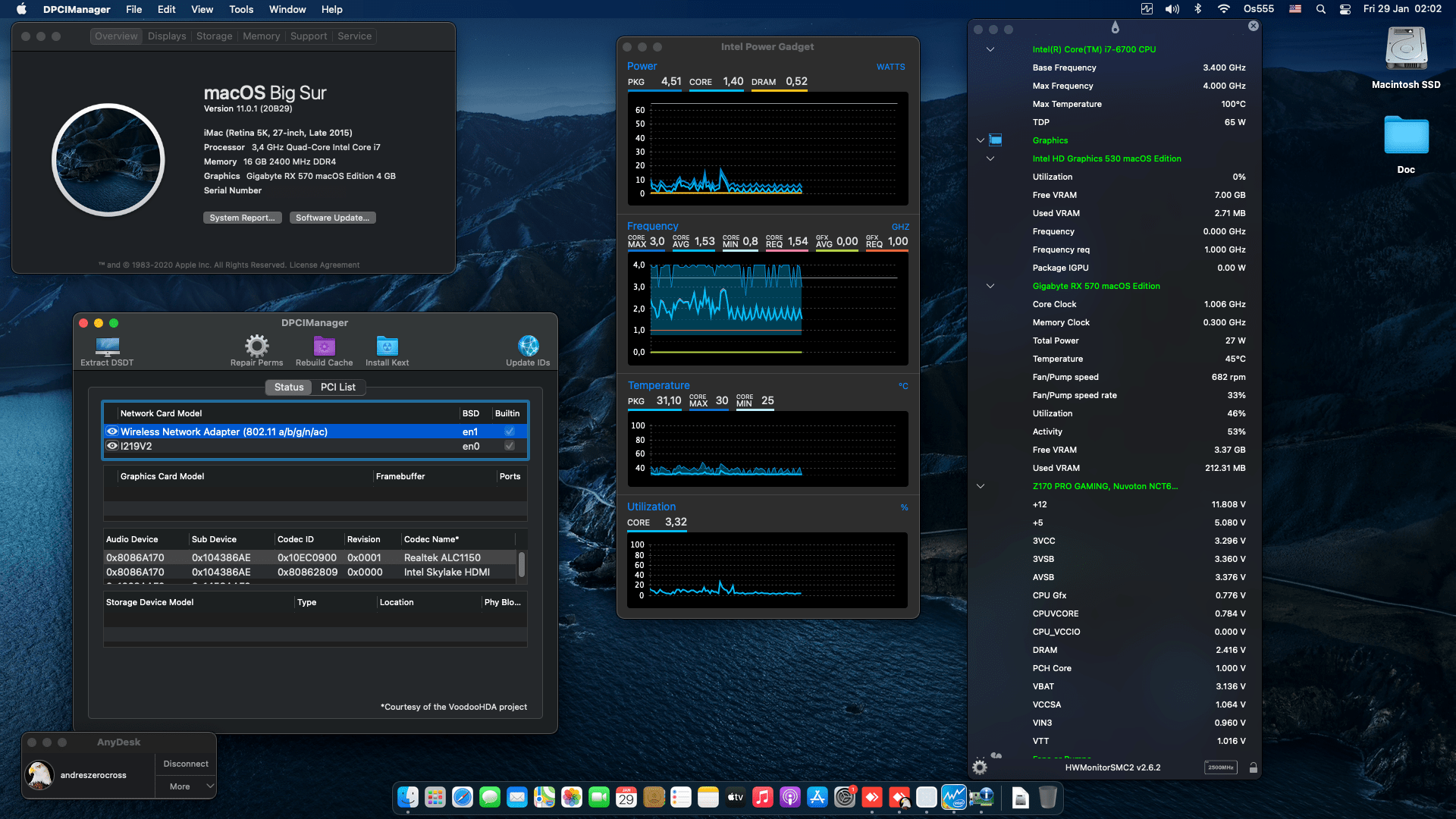Open HWMonitorSMC2 settings gear icon
Image resolution: width=1456 pixels, height=819 pixels.
tap(980, 767)
